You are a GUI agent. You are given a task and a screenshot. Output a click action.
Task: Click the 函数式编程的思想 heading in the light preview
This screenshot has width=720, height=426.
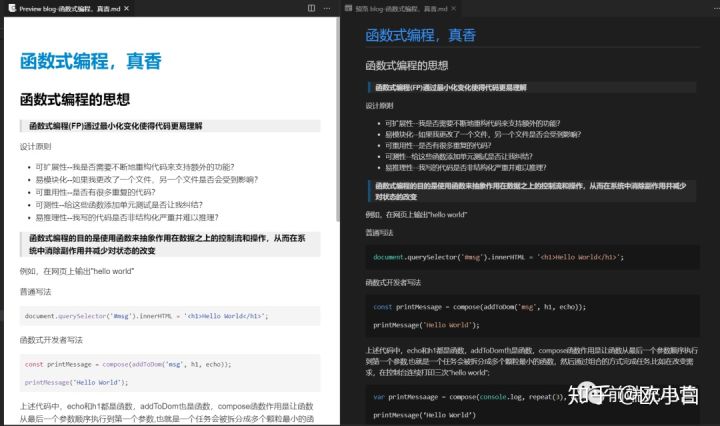coord(75,99)
